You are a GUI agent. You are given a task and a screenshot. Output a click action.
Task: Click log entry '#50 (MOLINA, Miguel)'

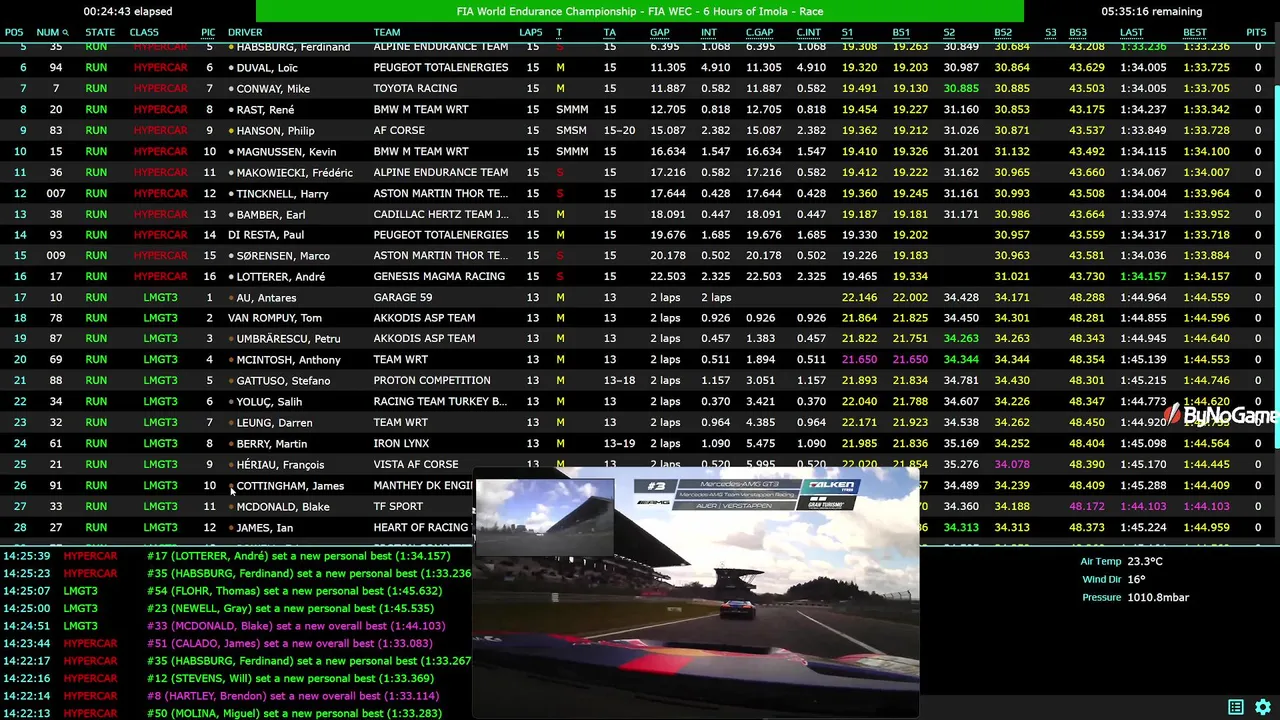(x=294, y=713)
